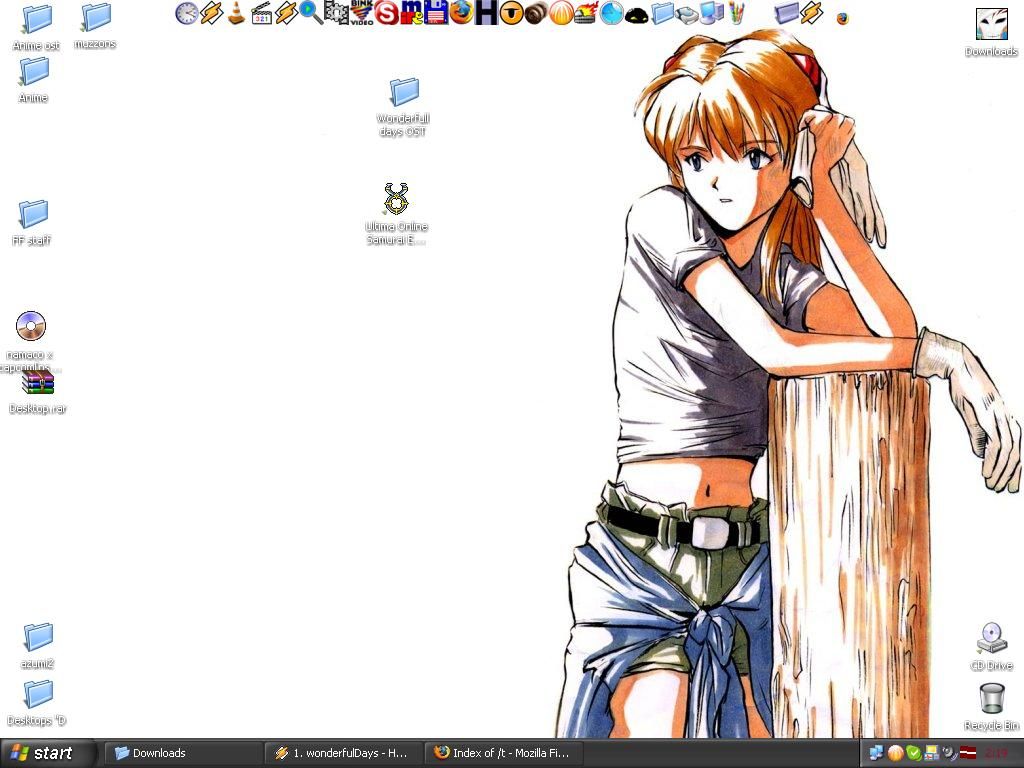Select the namaco x capcom disc image
The width and height of the screenshot is (1024, 768).
pyautogui.click(x=30, y=342)
